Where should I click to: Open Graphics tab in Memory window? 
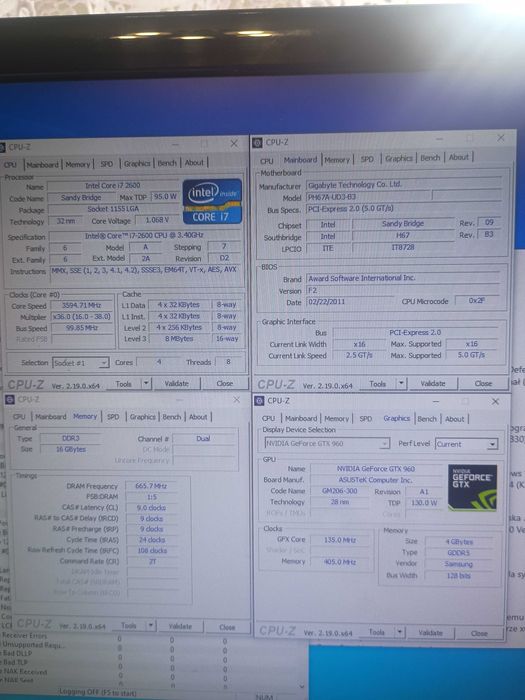pos(142,417)
